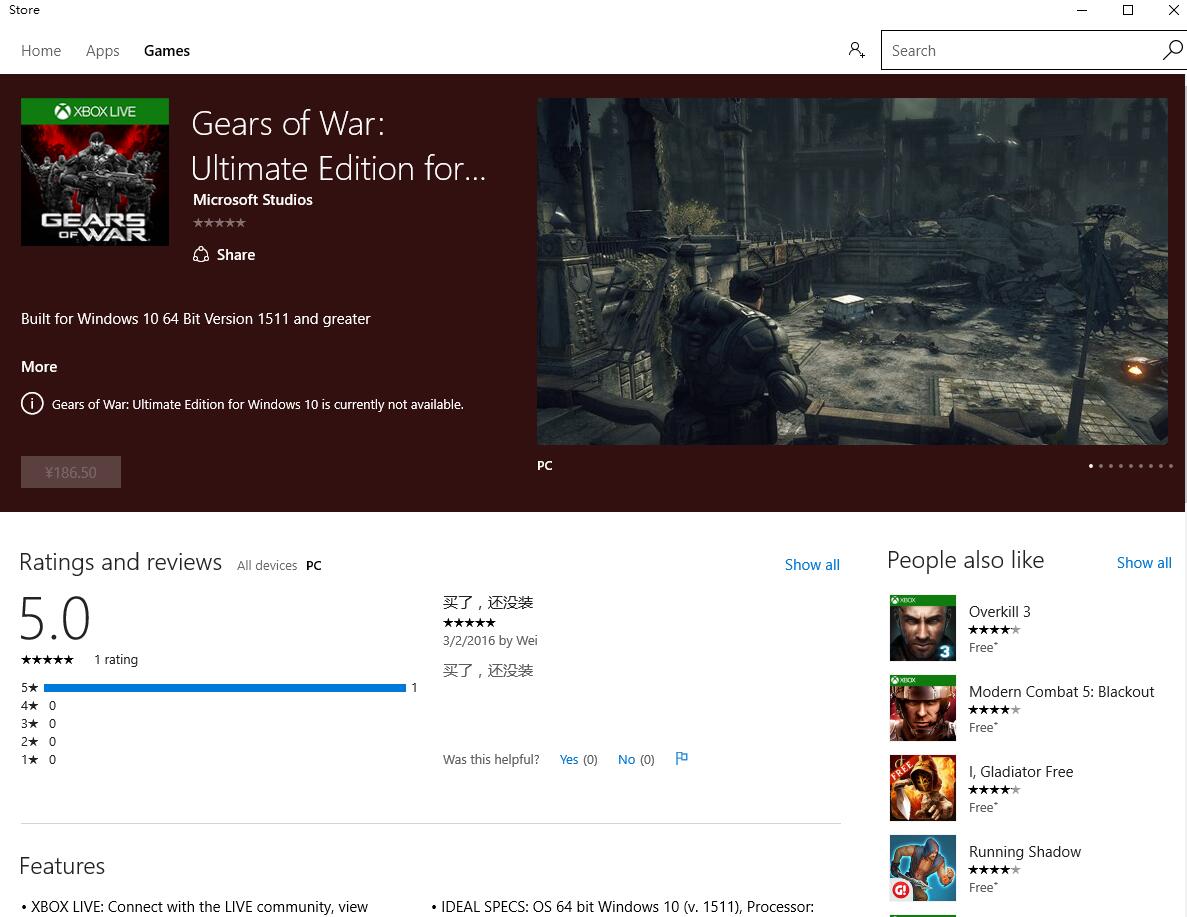1187x917 pixels.
Task: Click the report review flag icon
Action: pyautogui.click(x=681, y=758)
